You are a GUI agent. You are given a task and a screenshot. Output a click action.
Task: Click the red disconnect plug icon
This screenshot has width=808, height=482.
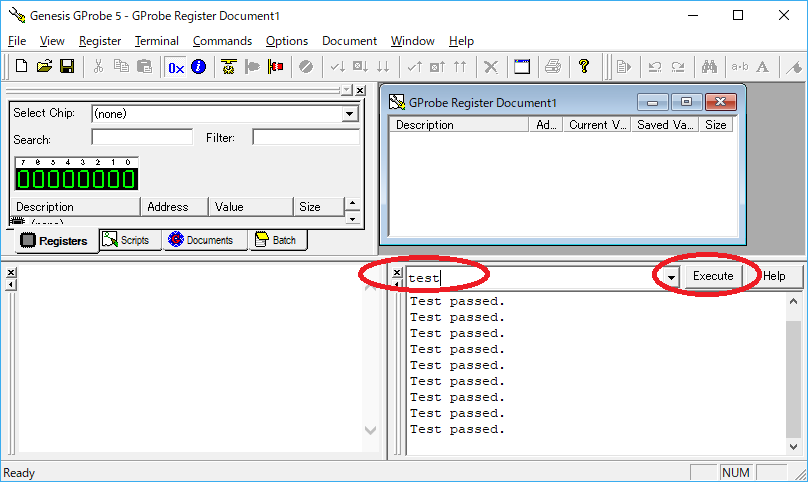pos(275,67)
